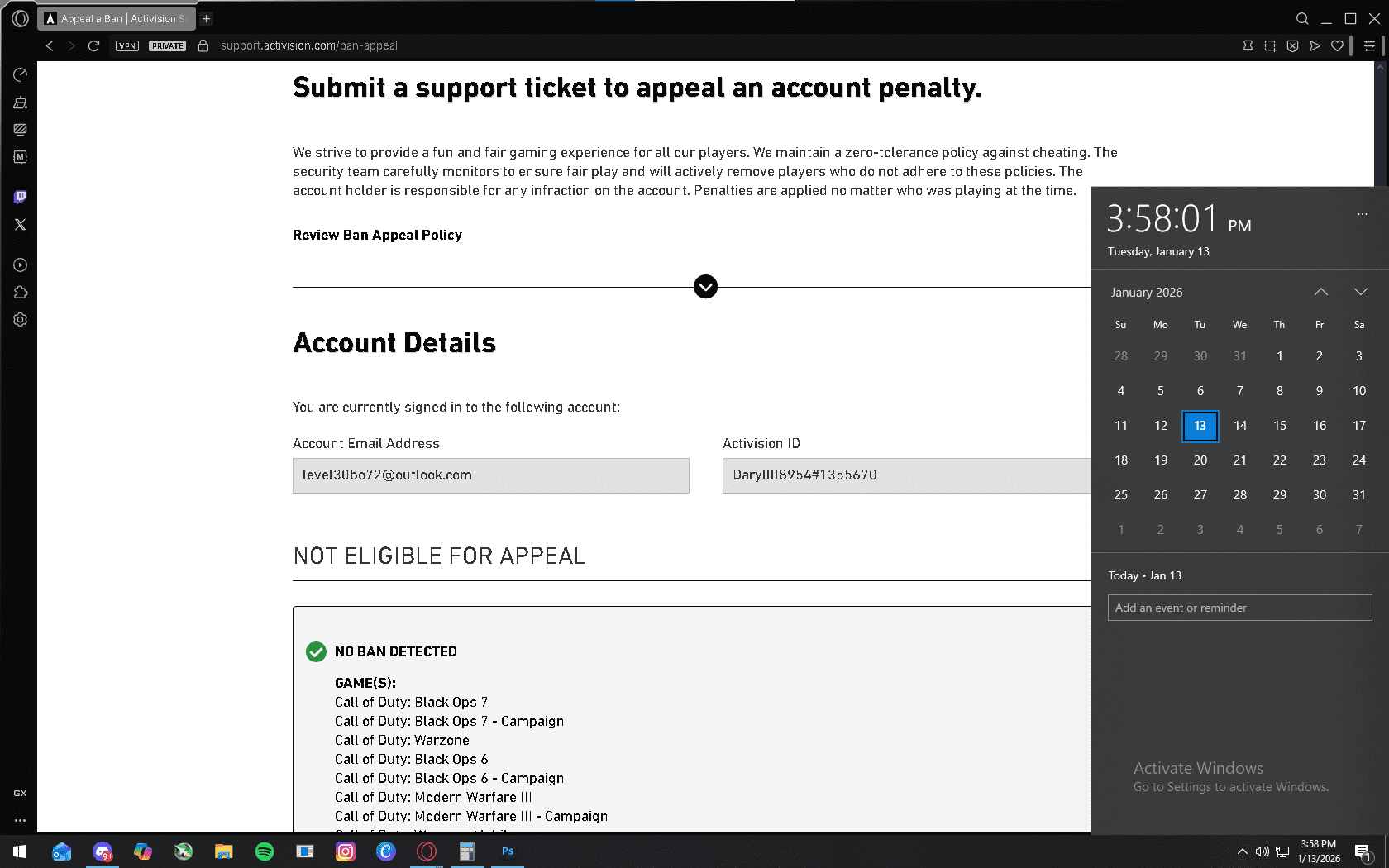Show hidden system tray icons
Image resolution: width=1389 pixels, height=868 pixels.
(1242, 851)
